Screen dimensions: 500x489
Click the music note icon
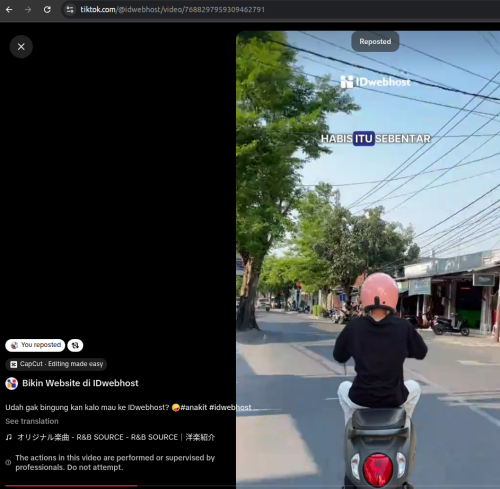tap(9, 437)
